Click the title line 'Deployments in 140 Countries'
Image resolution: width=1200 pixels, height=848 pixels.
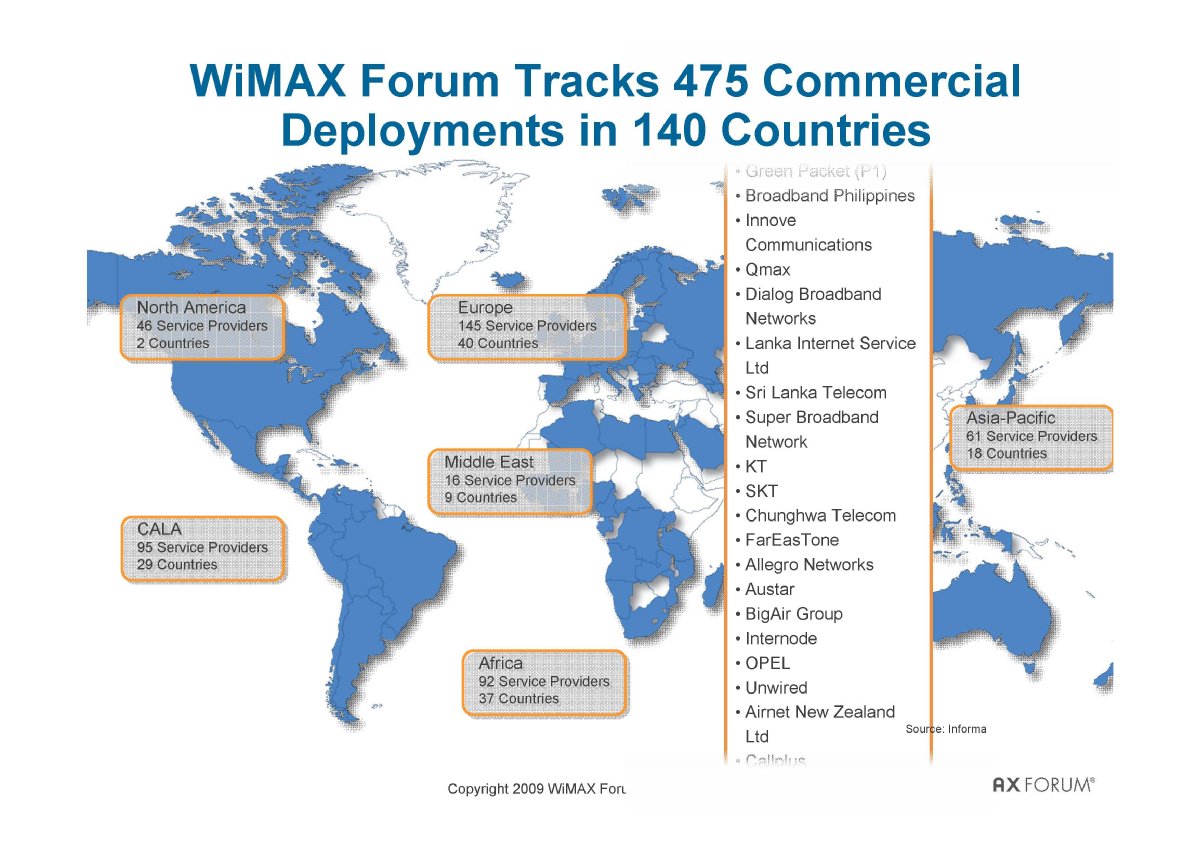tap(605, 130)
